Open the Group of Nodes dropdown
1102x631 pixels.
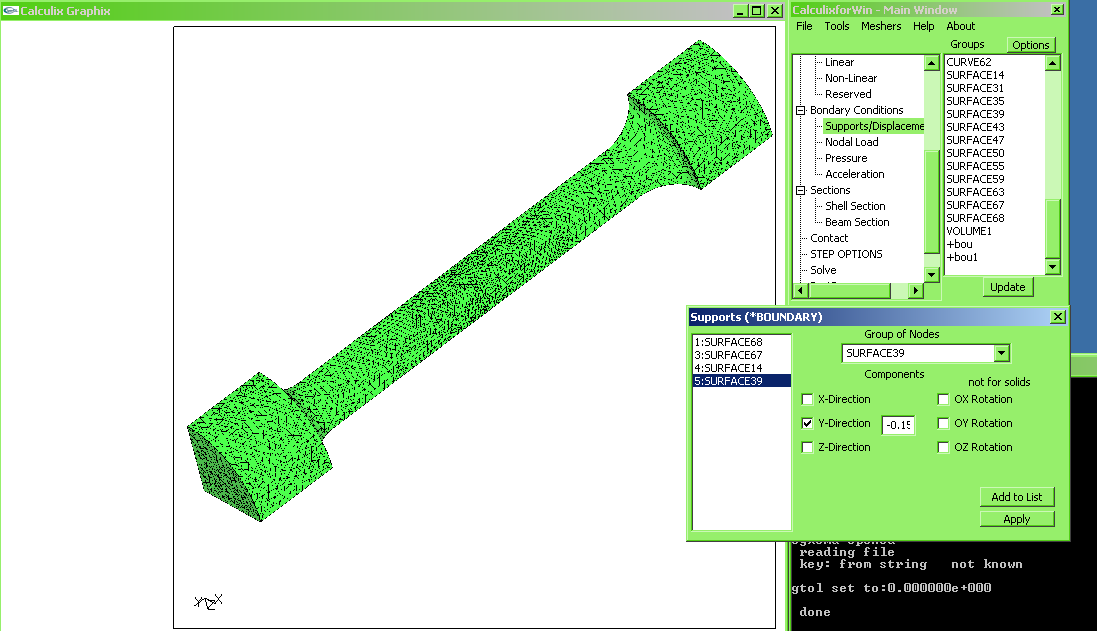tap(1001, 353)
